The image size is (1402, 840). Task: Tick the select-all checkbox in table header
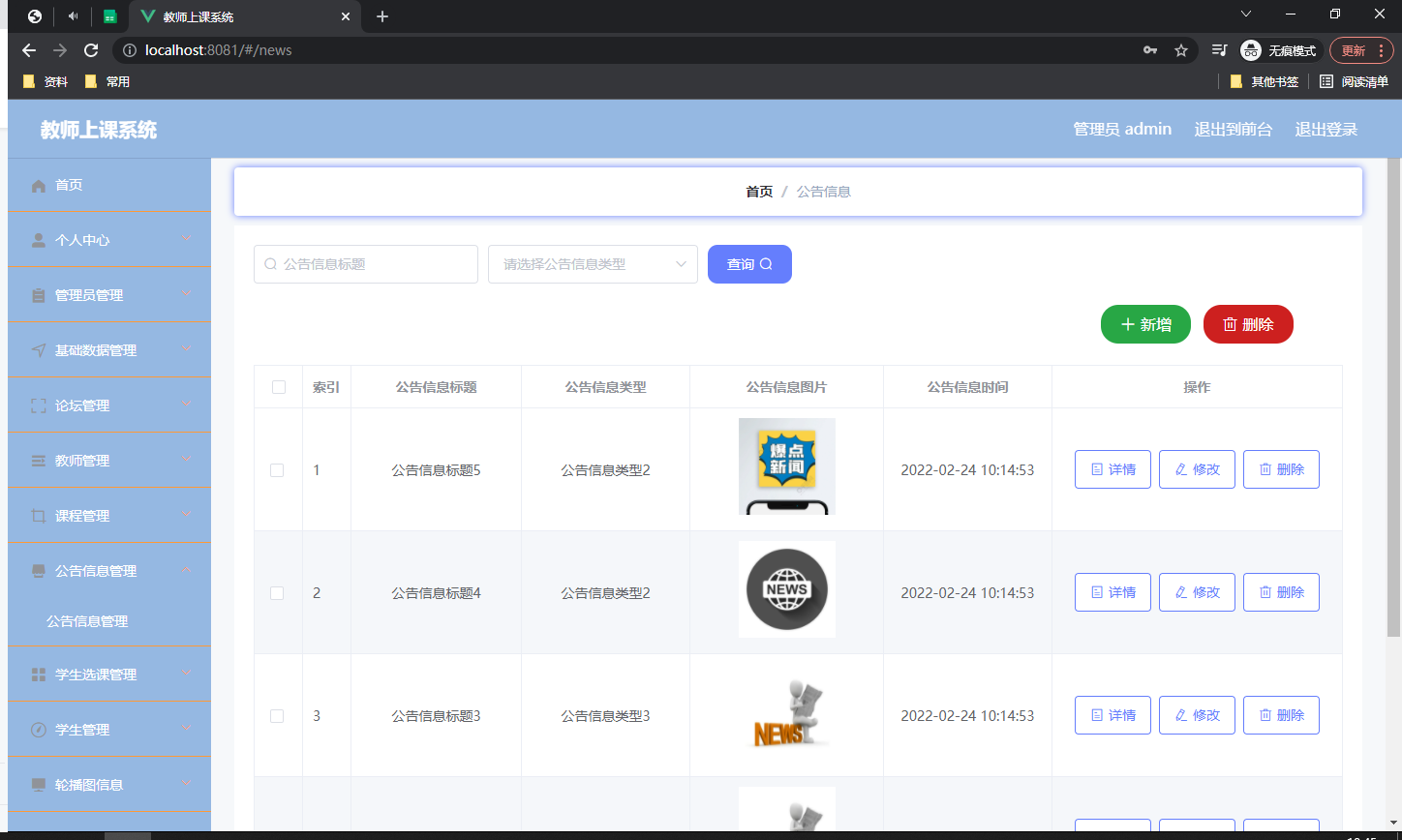[279, 387]
